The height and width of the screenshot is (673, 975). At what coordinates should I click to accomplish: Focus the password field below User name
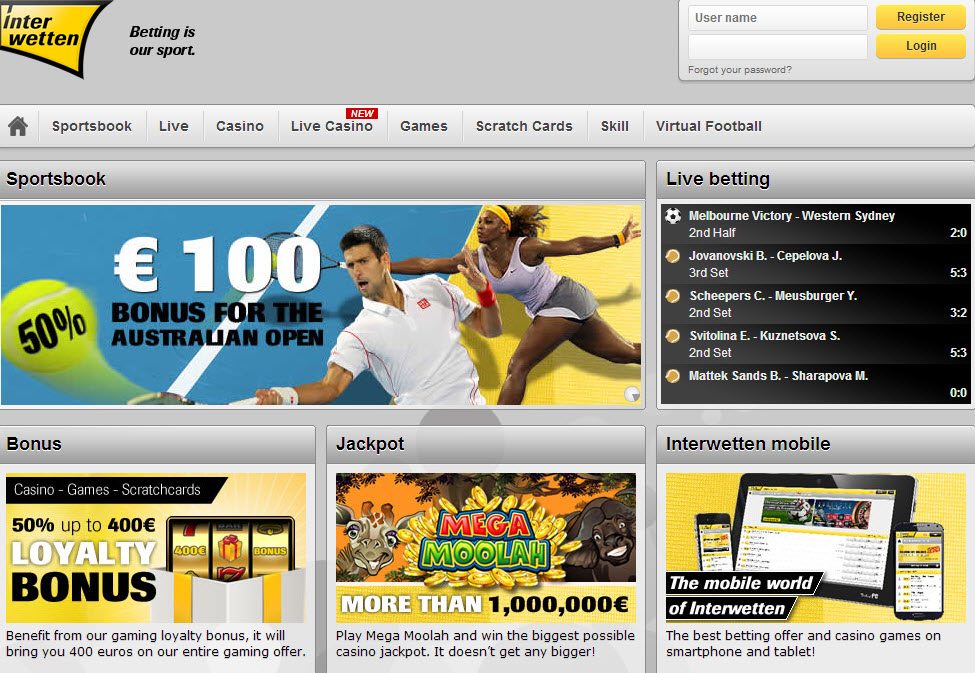(777, 47)
